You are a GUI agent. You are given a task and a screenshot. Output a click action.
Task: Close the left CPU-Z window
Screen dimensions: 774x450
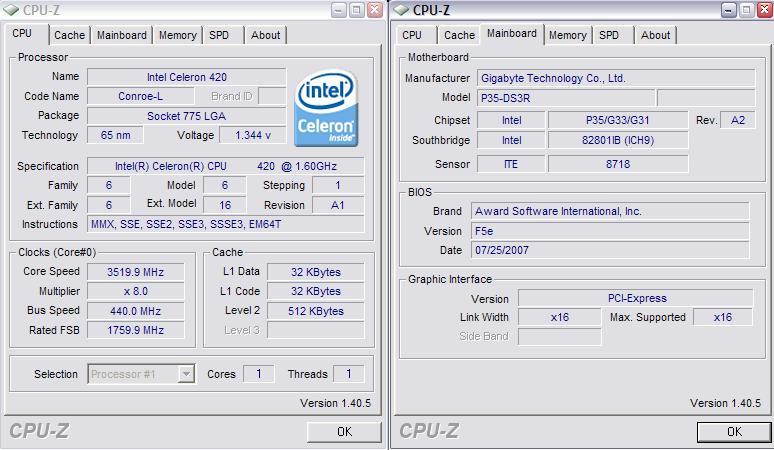coord(375,10)
